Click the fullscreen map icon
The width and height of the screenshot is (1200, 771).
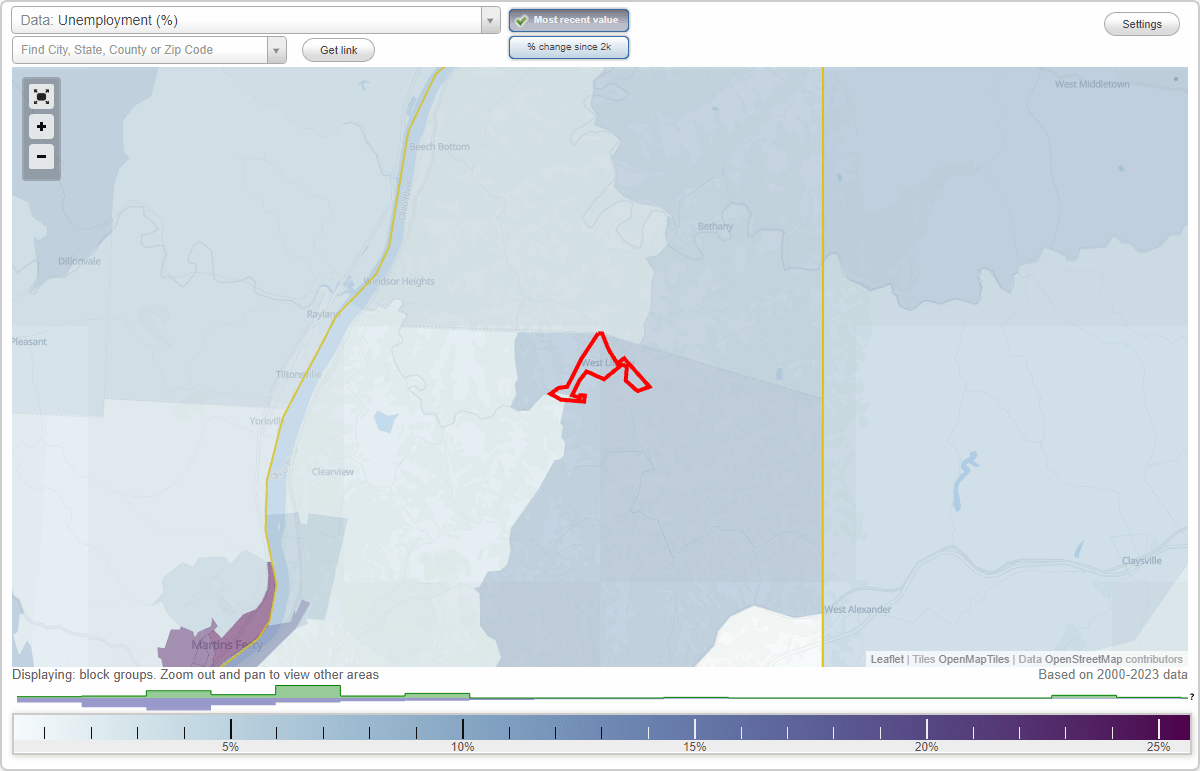point(41,97)
